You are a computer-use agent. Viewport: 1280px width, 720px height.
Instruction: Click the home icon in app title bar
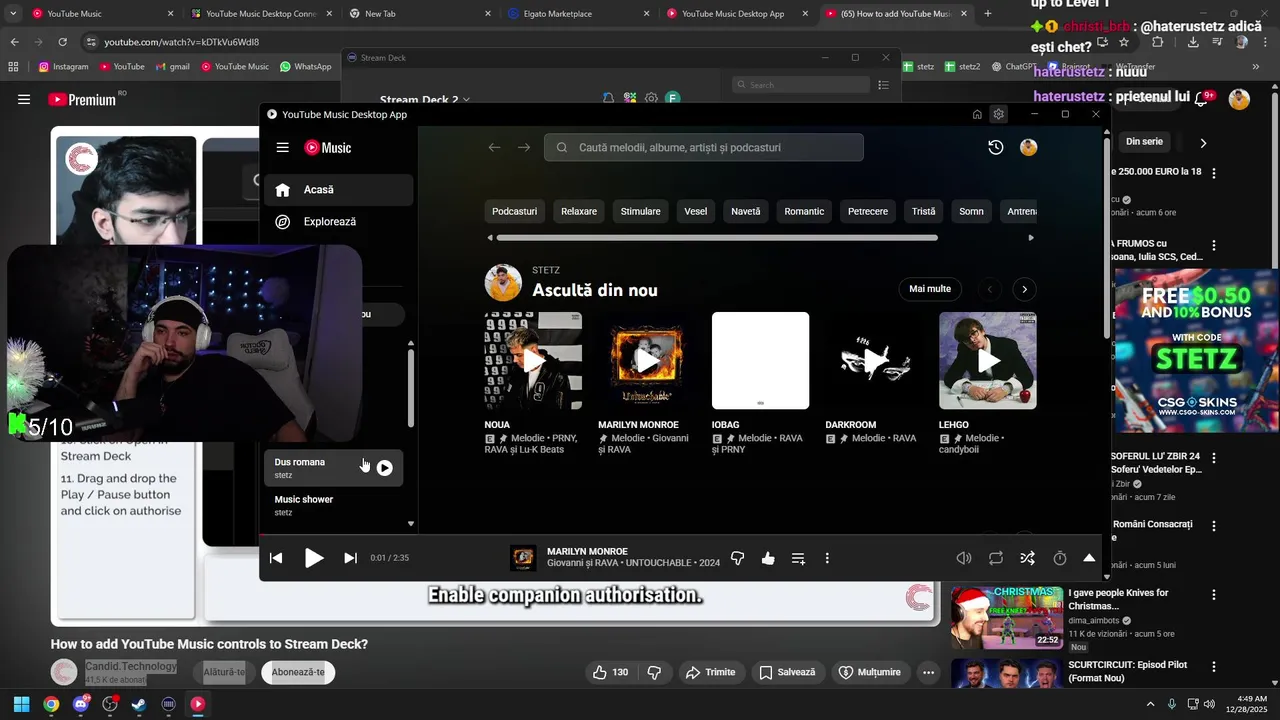click(977, 114)
